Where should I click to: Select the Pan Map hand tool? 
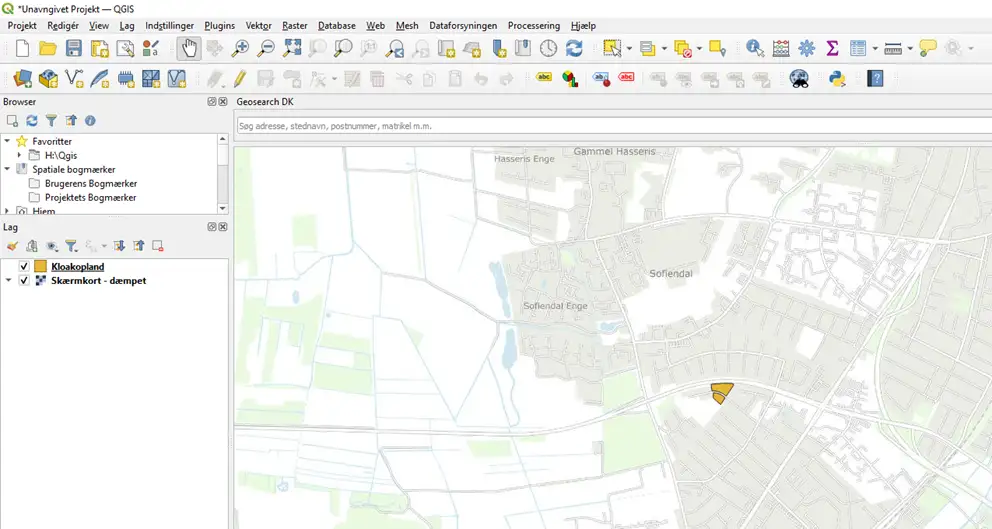tap(189, 48)
